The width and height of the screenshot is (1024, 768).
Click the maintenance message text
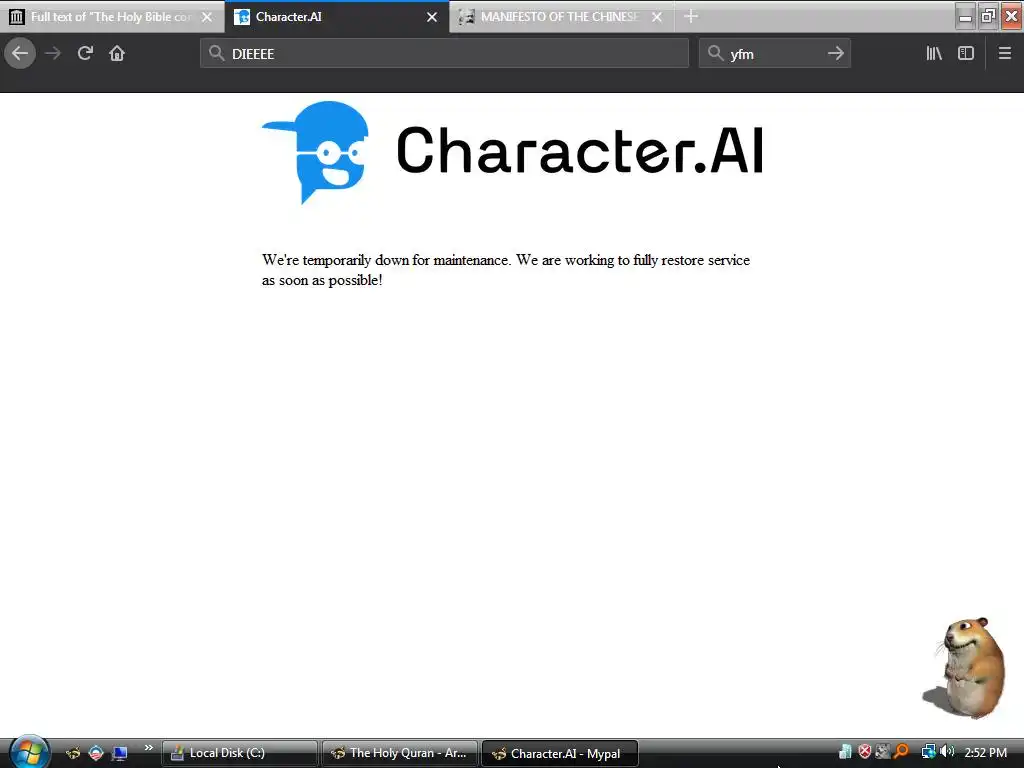[x=506, y=270]
